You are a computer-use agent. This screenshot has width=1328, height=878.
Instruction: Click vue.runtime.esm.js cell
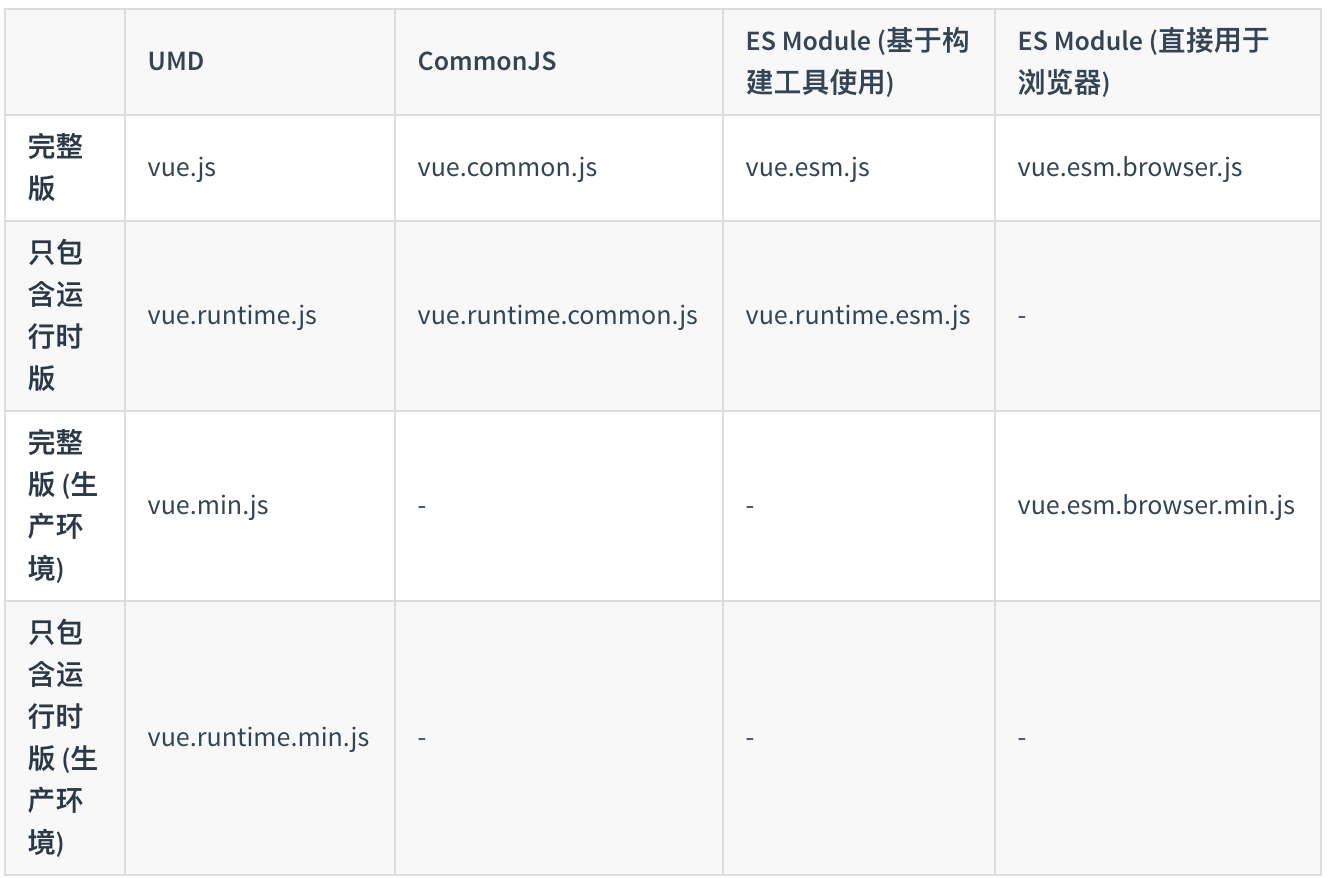858,315
